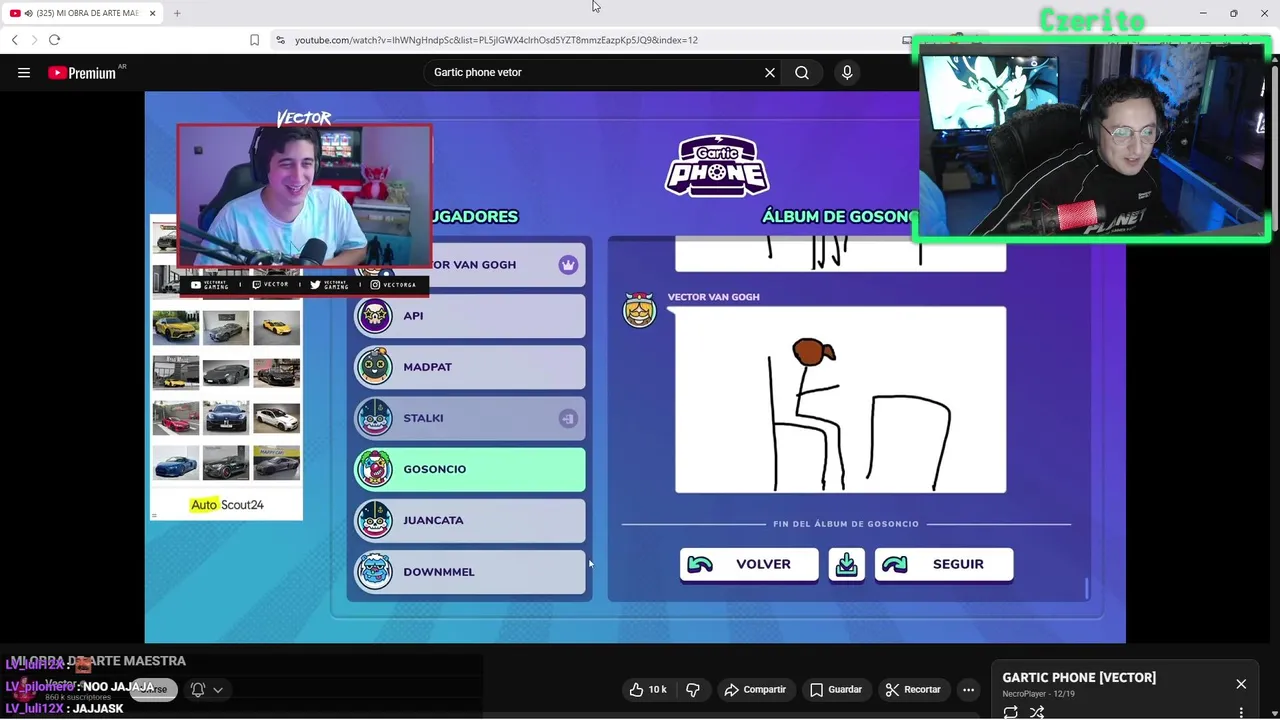Image resolution: width=1280 pixels, height=720 pixels.
Task: Click Vector Van Gogh avatar beside the drawing
Action: click(640, 310)
